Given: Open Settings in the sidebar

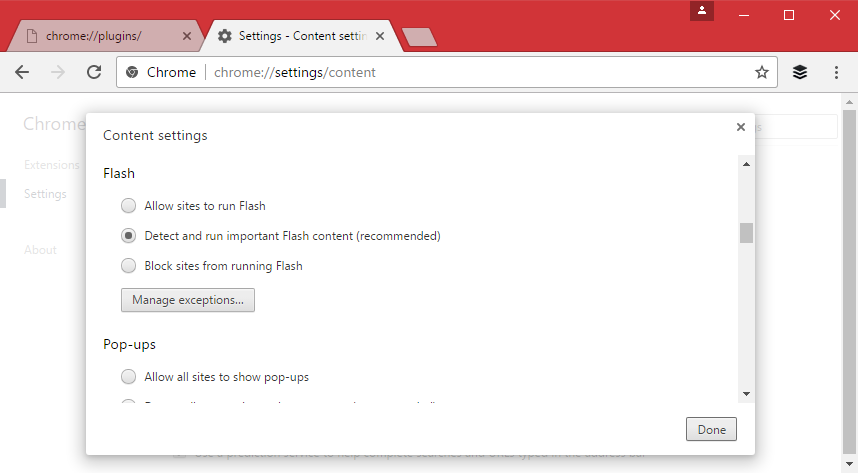Looking at the screenshot, I should point(45,194).
